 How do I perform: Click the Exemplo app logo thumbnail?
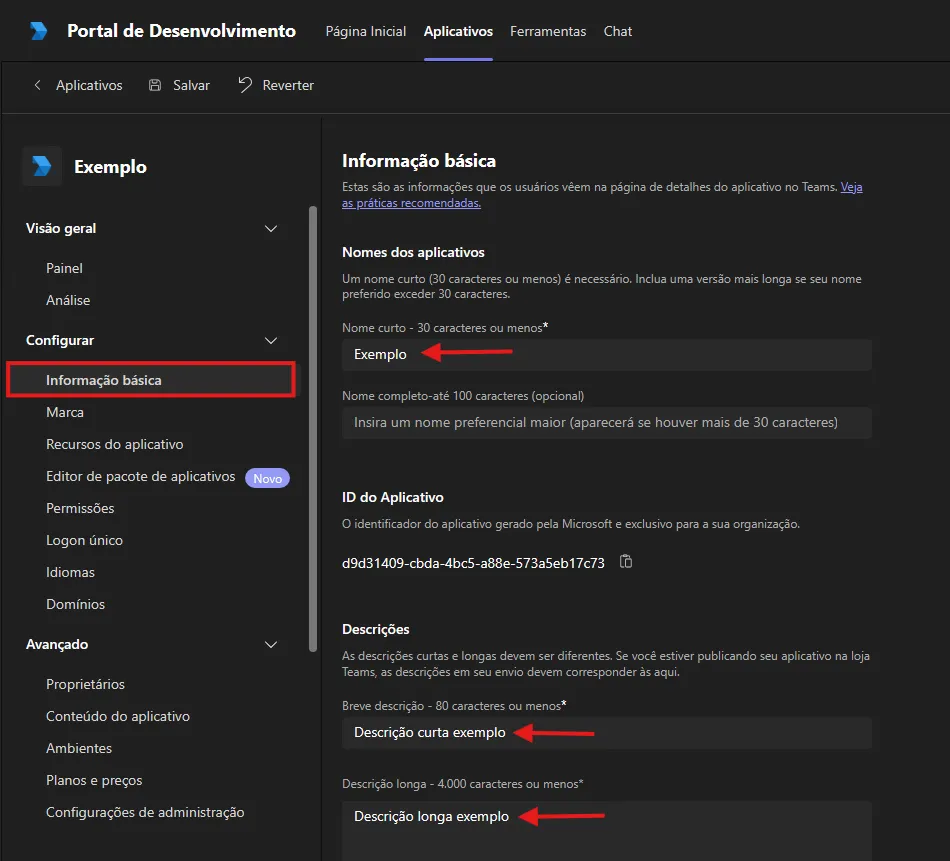(x=42, y=166)
